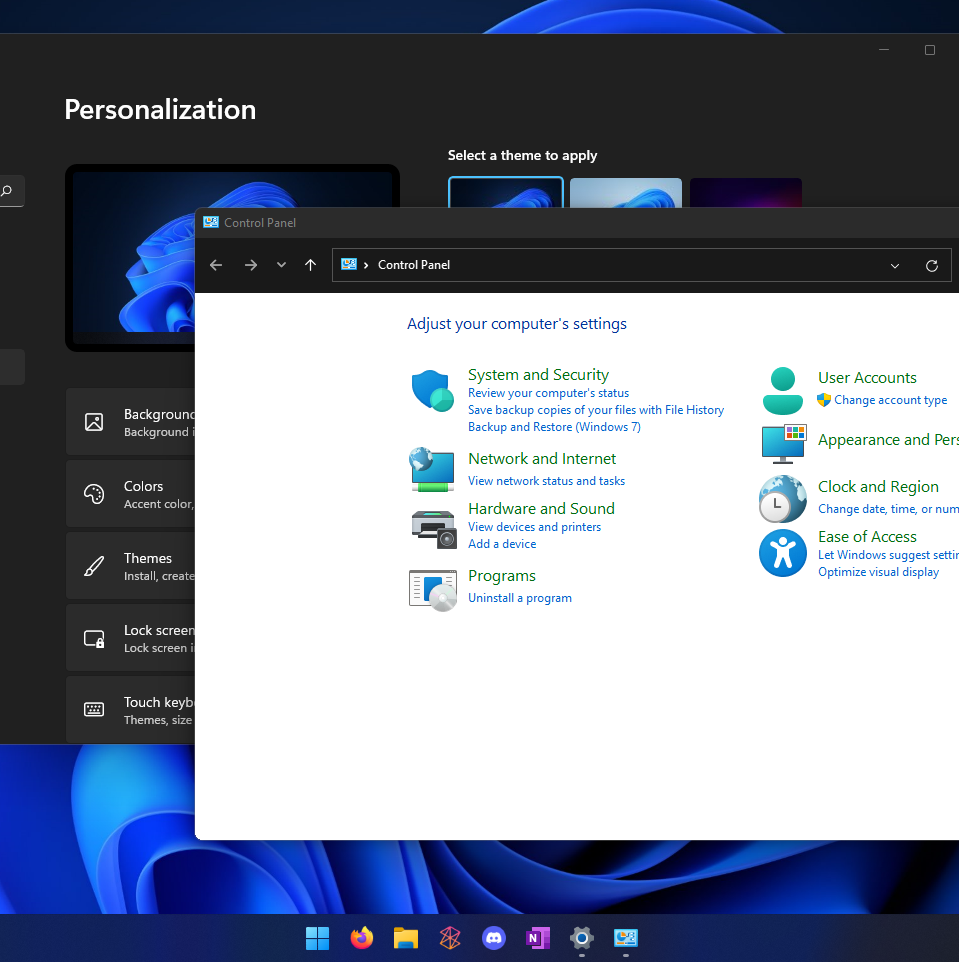Open the Colors personalization settings item
The height and width of the screenshot is (962, 959).
[x=131, y=494]
